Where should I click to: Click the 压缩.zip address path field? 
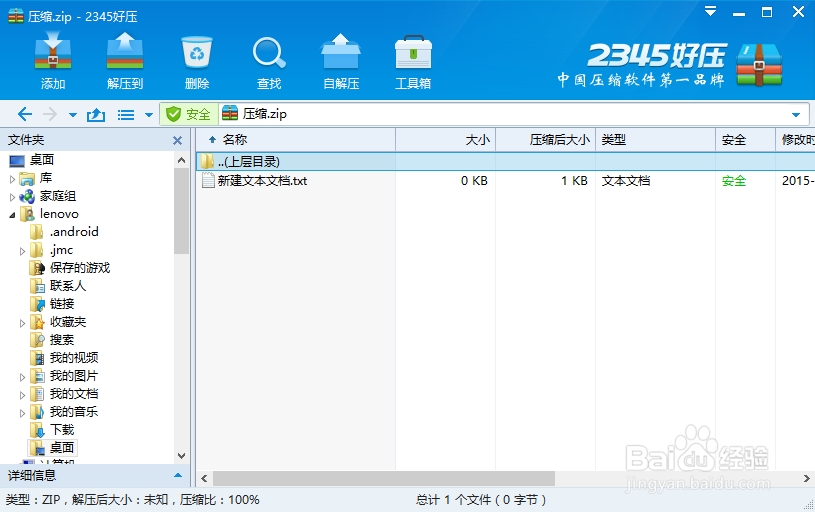pyautogui.click(x=512, y=114)
